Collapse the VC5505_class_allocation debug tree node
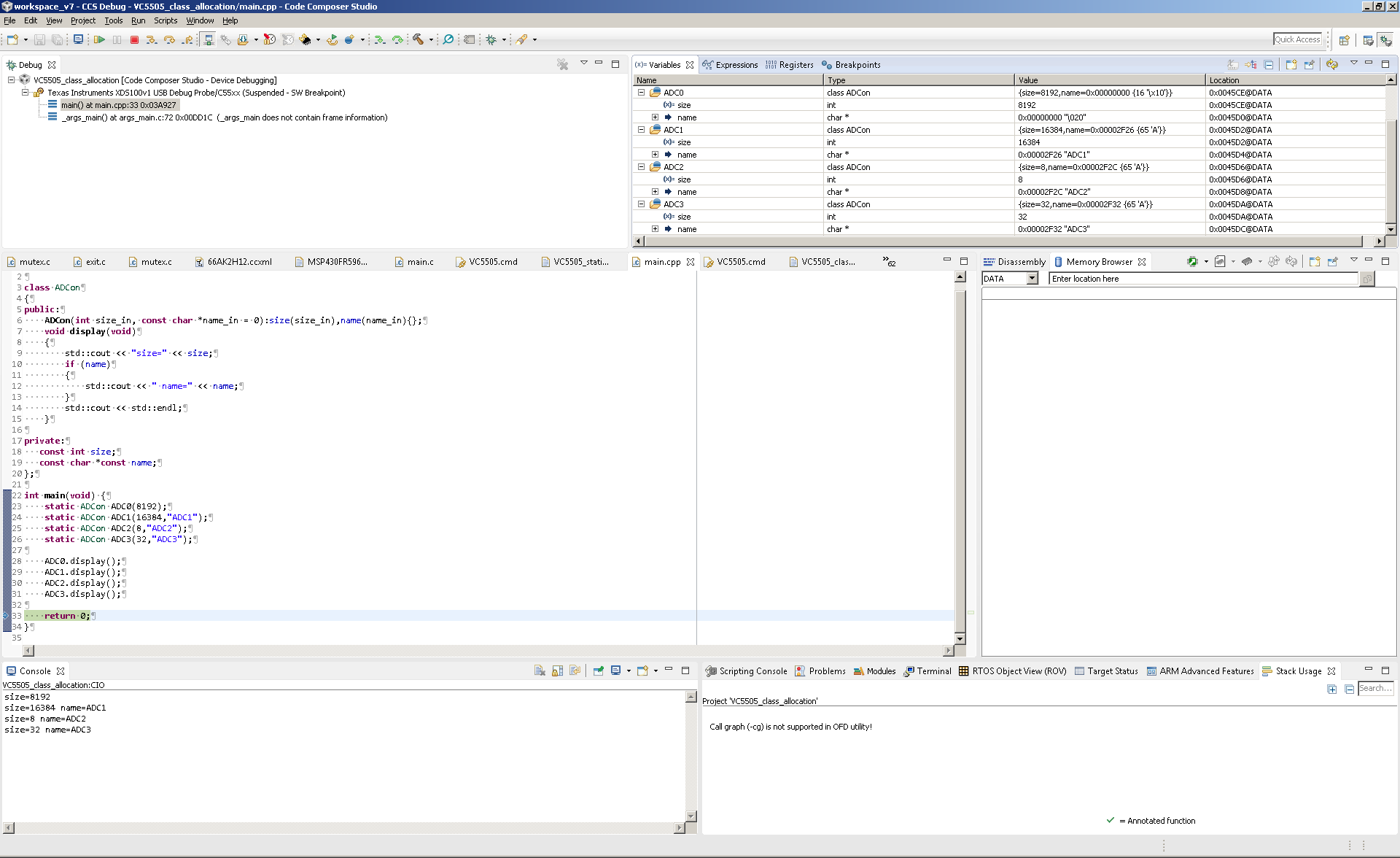The image size is (1400, 858). (12, 80)
